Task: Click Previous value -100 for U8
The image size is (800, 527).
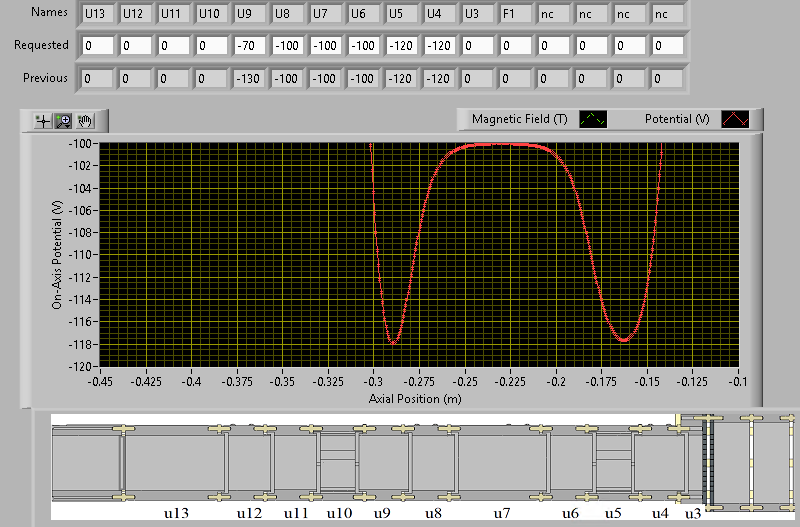Action: (287, 79)
